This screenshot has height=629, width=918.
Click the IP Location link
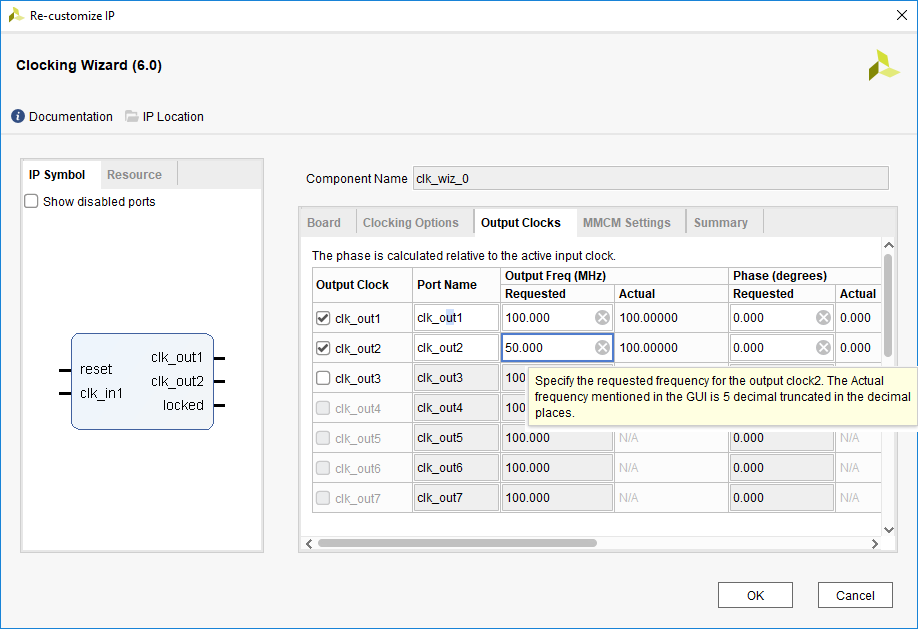pyautogui.click(x=173, y=117)
